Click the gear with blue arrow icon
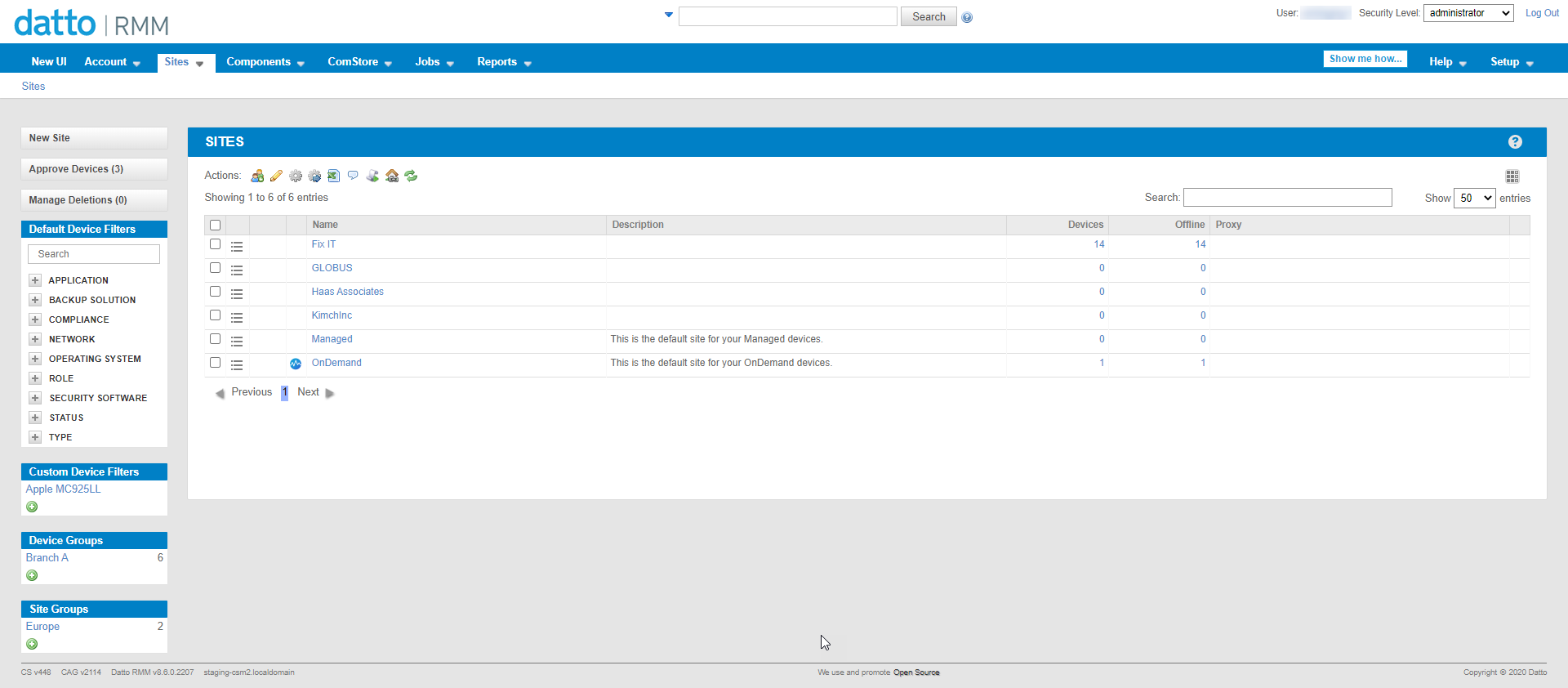Viewport: 1568px width, 688px height. [314, 176]
